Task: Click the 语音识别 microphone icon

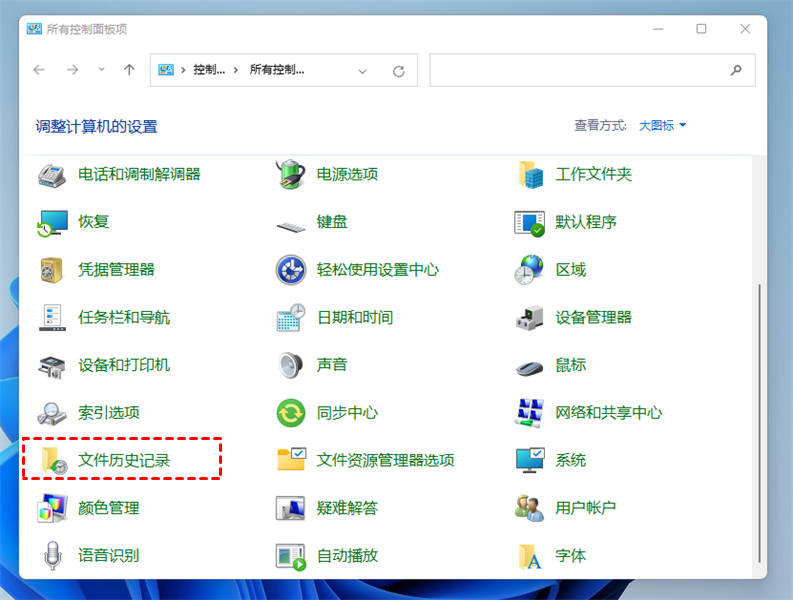Action: pyautogui.click(x=53, y=555)
